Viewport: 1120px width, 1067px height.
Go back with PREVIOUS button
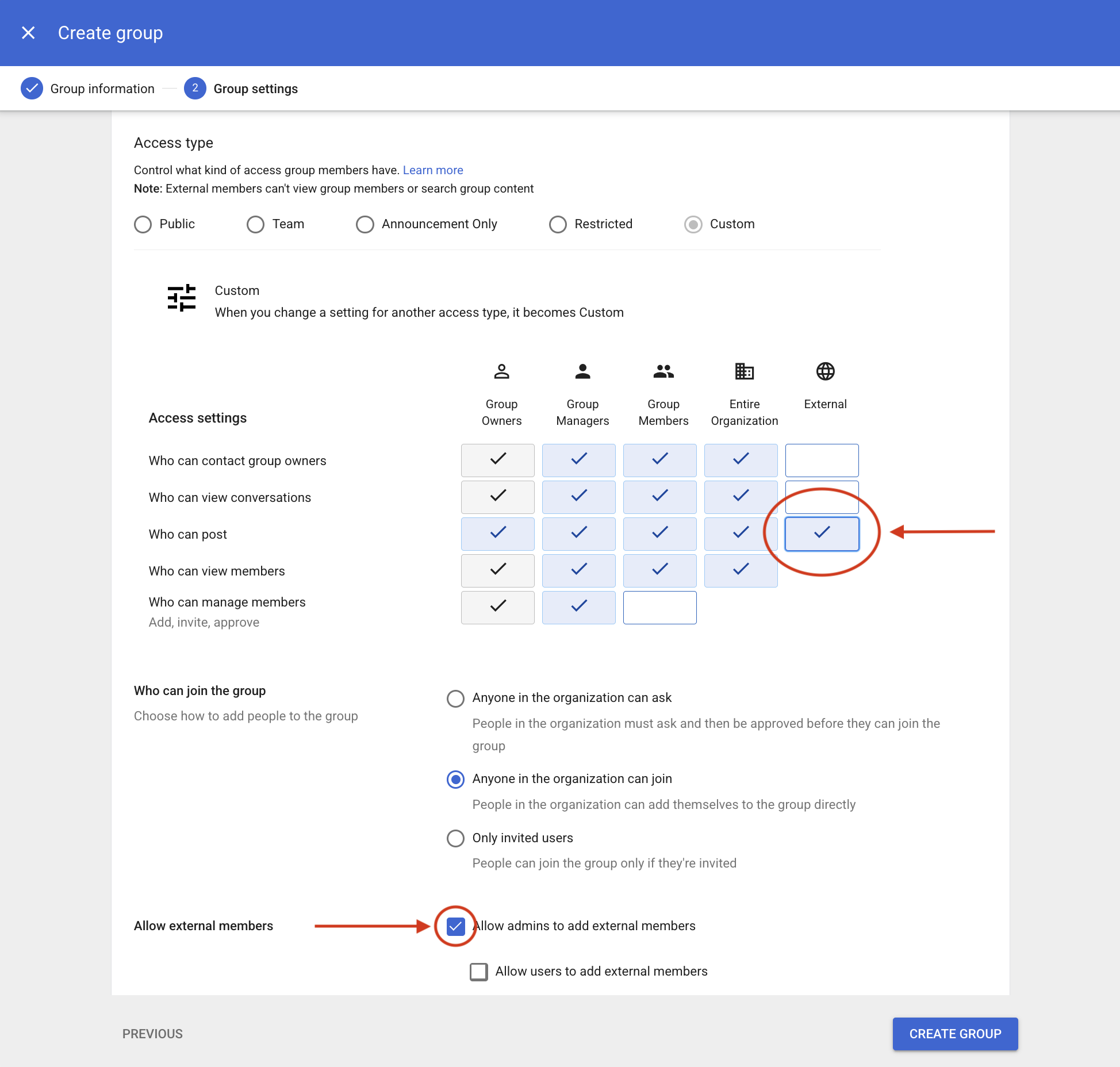[x=152, y=1034]
